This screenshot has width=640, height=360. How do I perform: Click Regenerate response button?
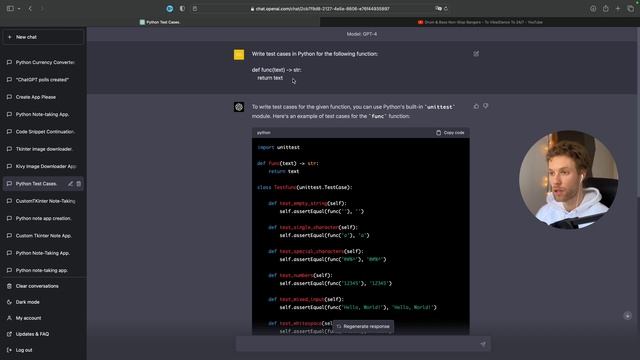pyautogui.click(x=363, y=327)
